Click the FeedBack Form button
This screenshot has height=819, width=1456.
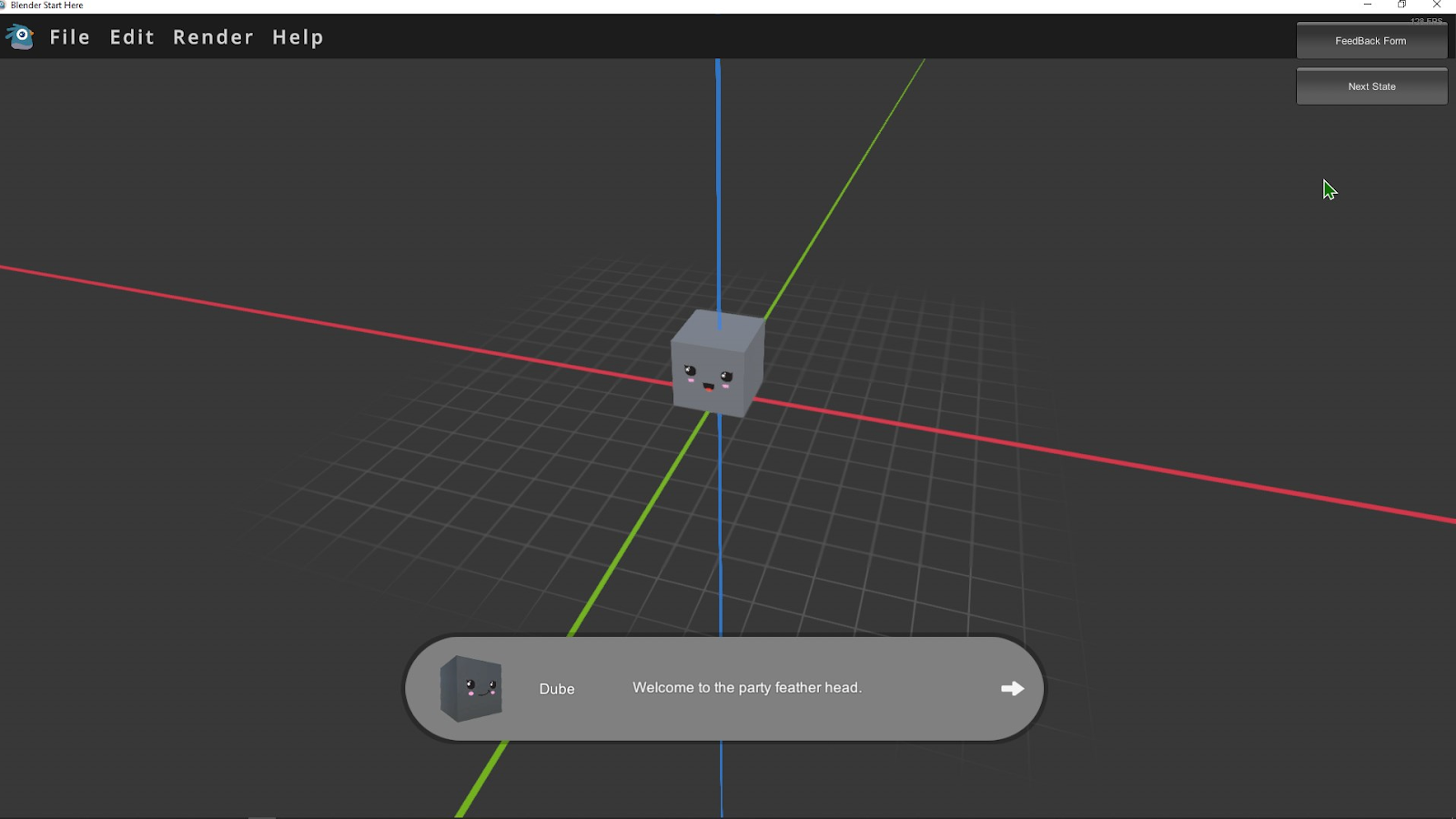tap(1371, 41)
